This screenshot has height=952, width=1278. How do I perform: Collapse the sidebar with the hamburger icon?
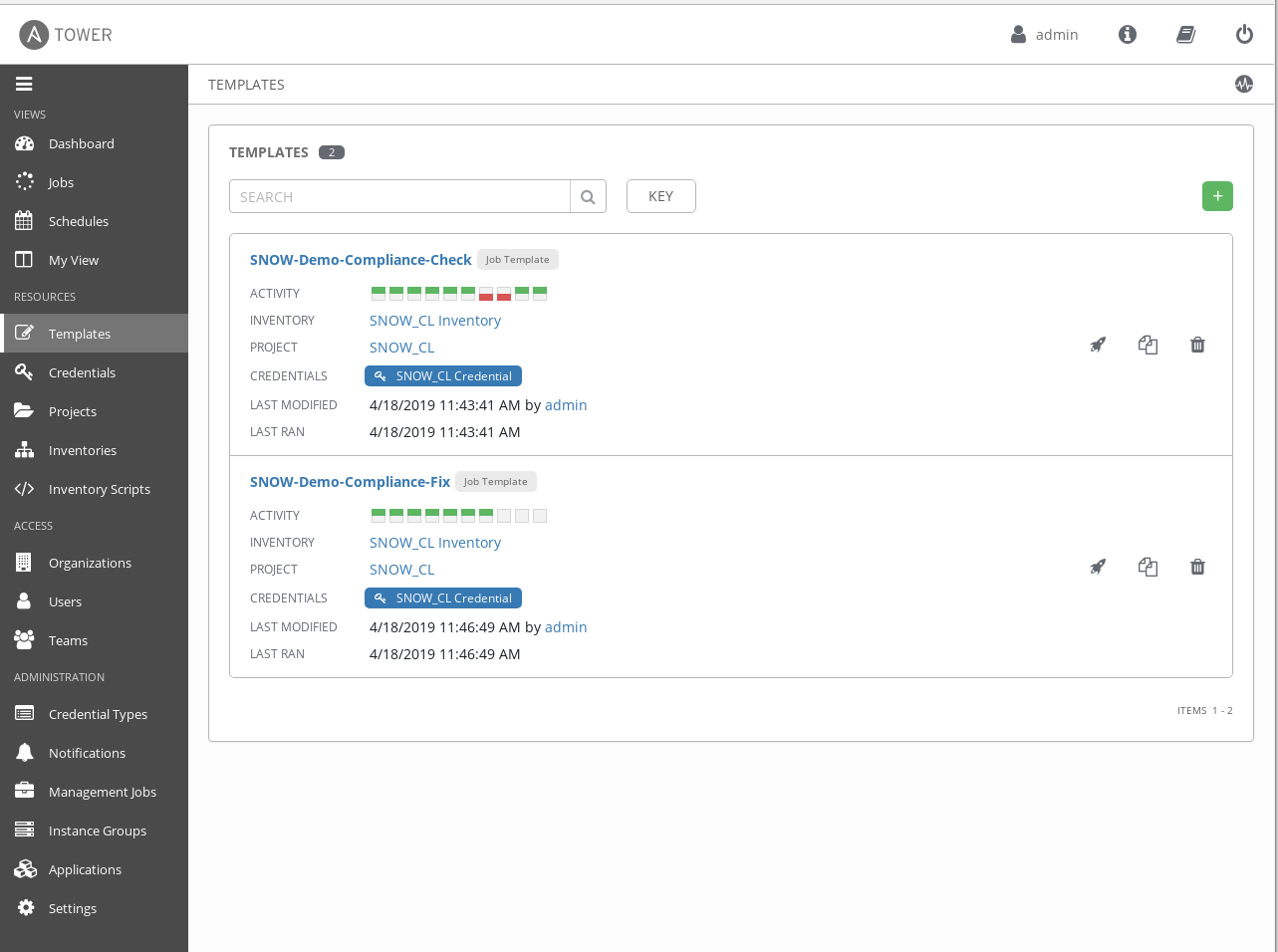pyautogui.click(x=24, y=85)
